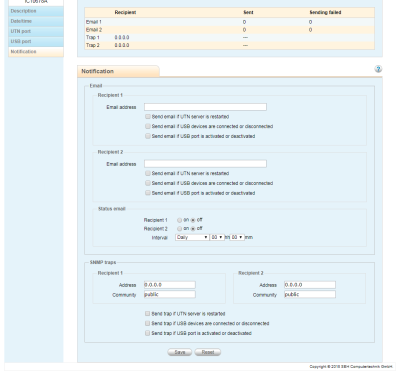The image size is (400, 371).
Task: Enable Recipient 2 email on UTN server restart
Action: 148,173
